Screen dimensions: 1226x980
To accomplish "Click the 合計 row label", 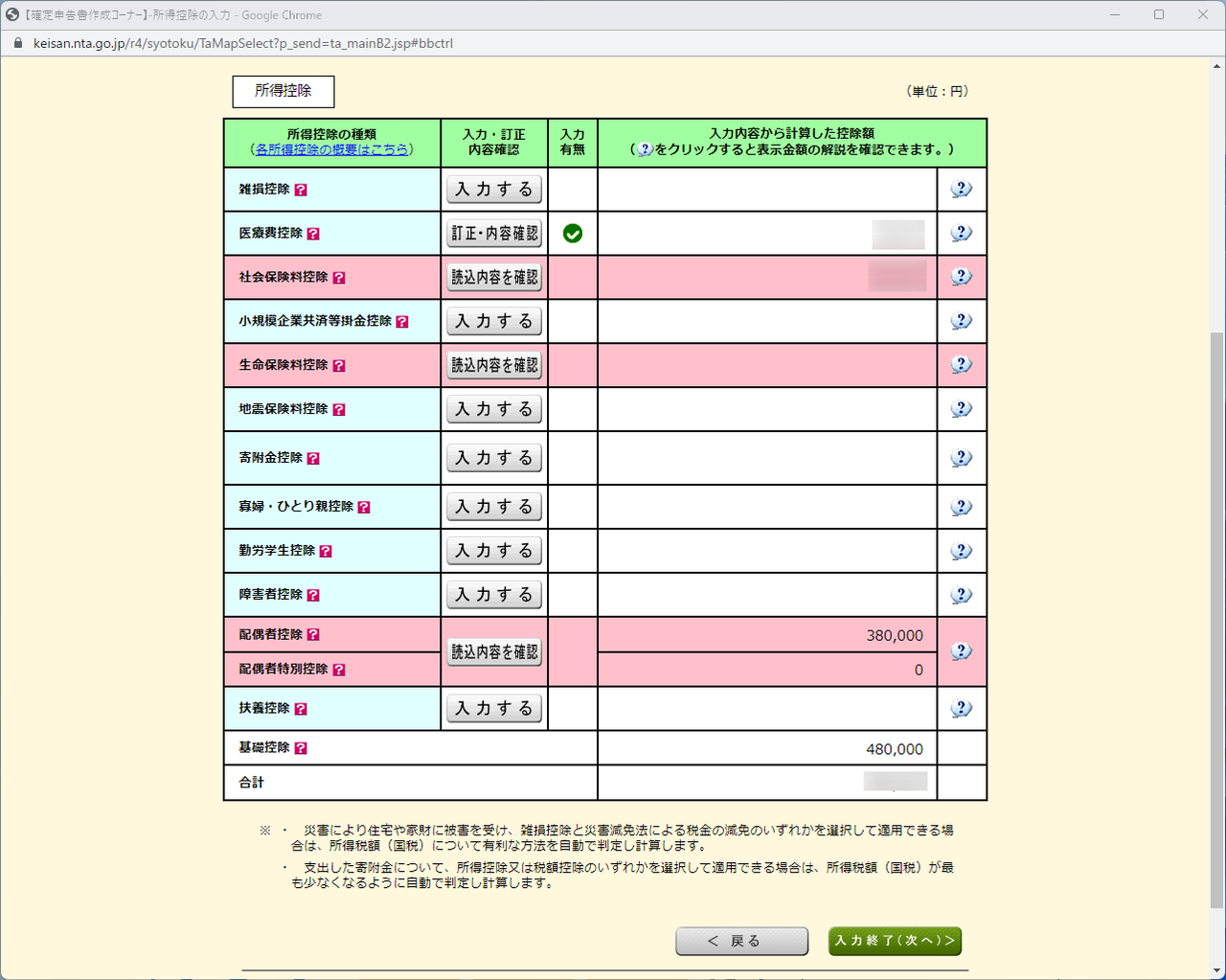I will pyautogui.click(x=252, y=783).
